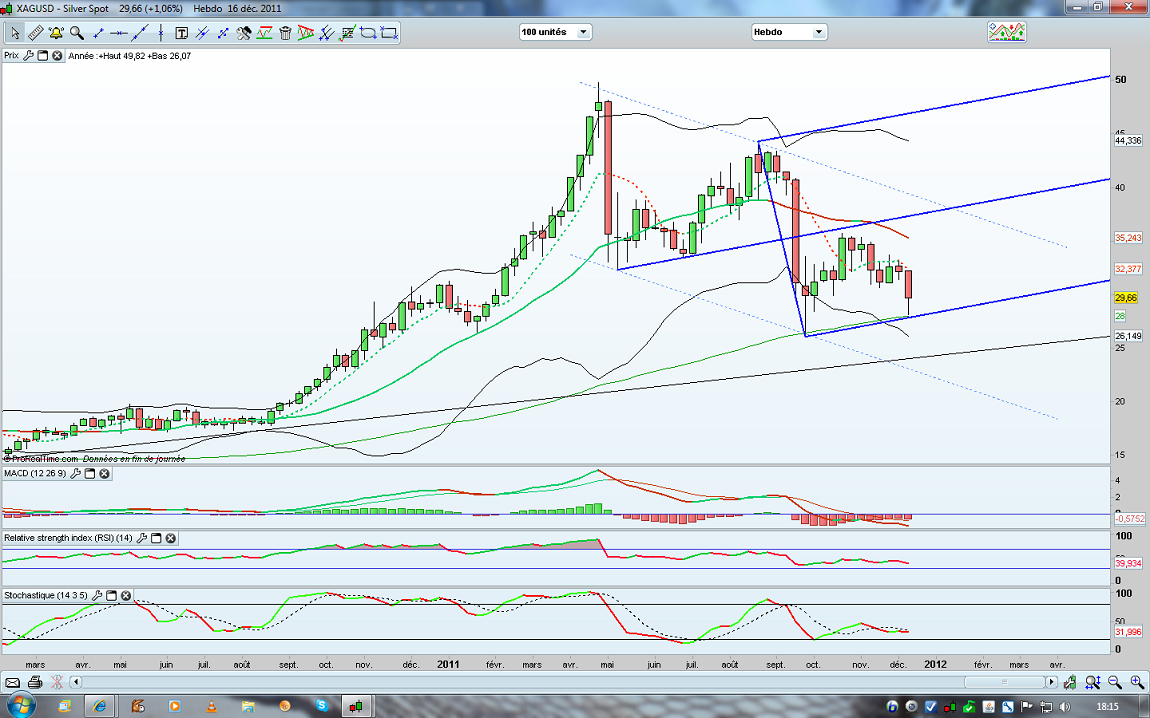Click the 39,934 RSI value label

point(1128,563)
